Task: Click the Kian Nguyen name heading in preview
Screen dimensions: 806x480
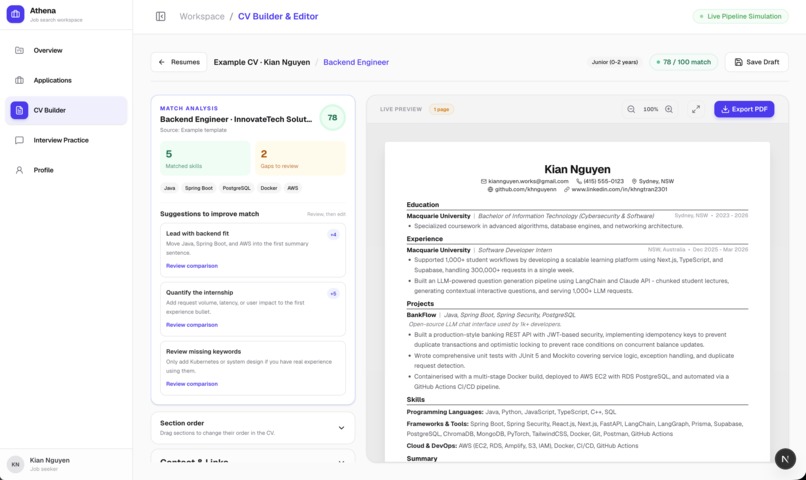Action: (x=577, y=169)
